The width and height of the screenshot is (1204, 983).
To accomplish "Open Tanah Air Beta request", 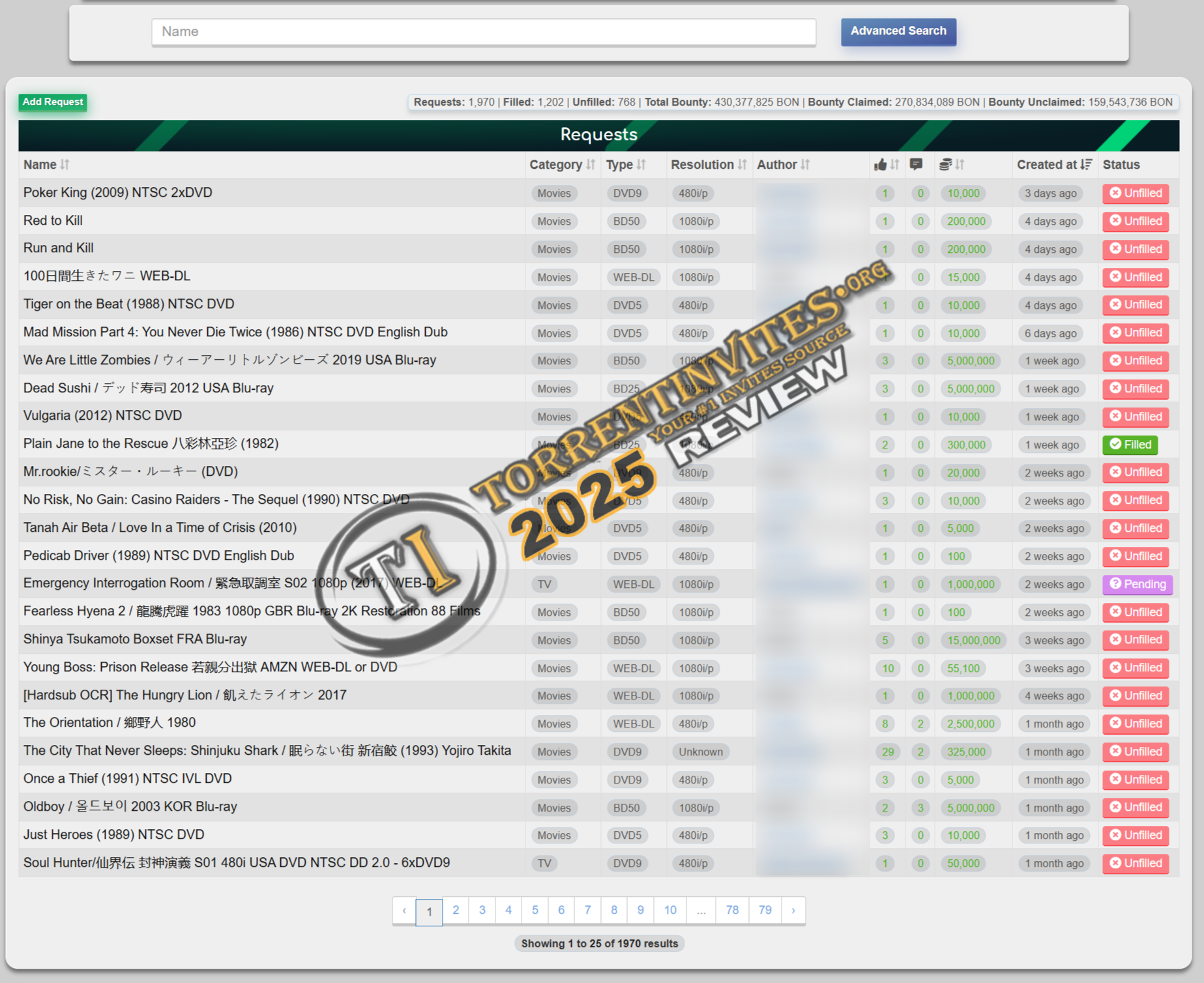I will tap(160, 527).
